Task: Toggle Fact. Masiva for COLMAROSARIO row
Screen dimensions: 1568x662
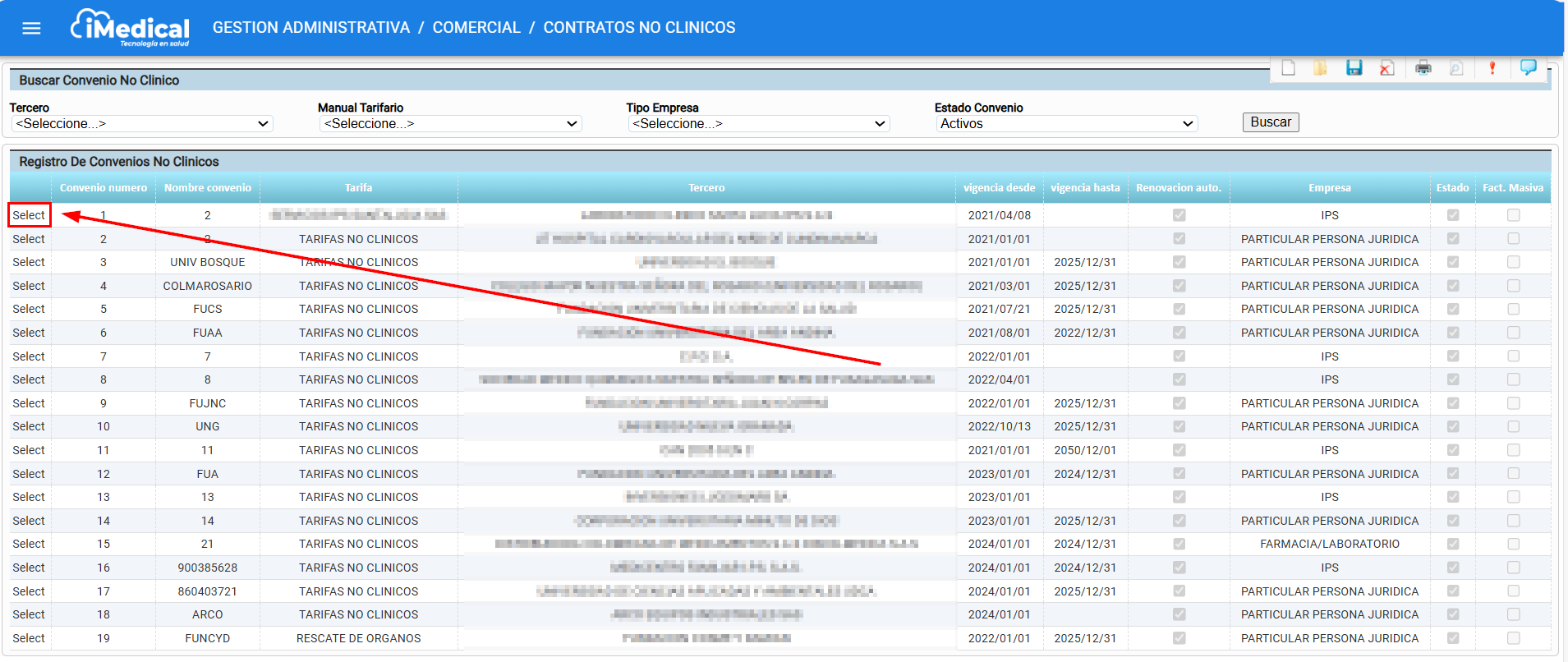Action: pos(1513,286)
